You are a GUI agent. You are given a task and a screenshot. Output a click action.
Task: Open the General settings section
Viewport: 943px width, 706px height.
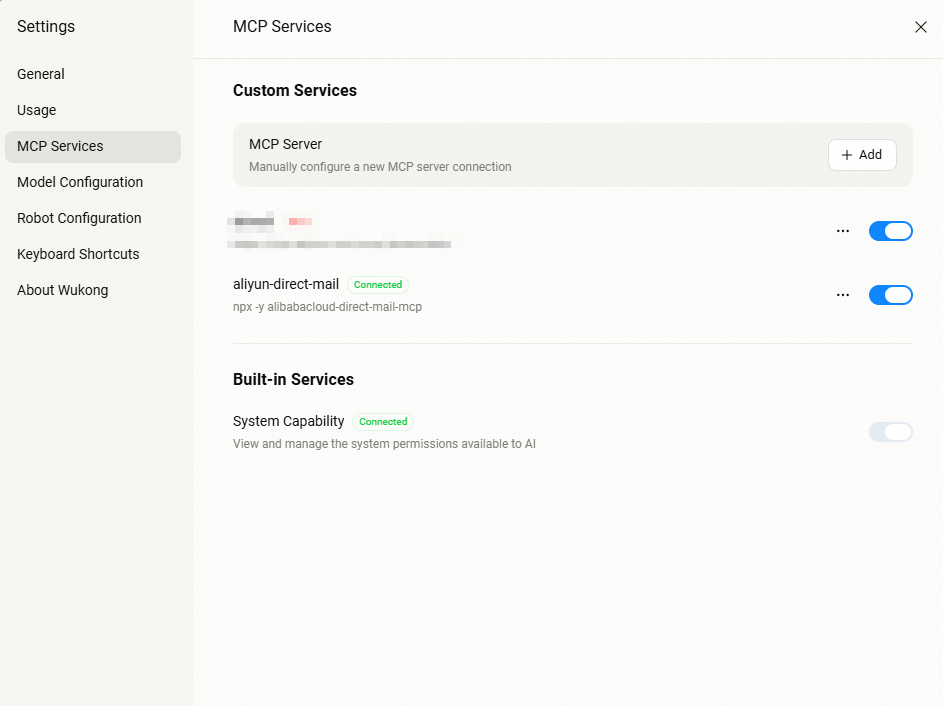41,74
